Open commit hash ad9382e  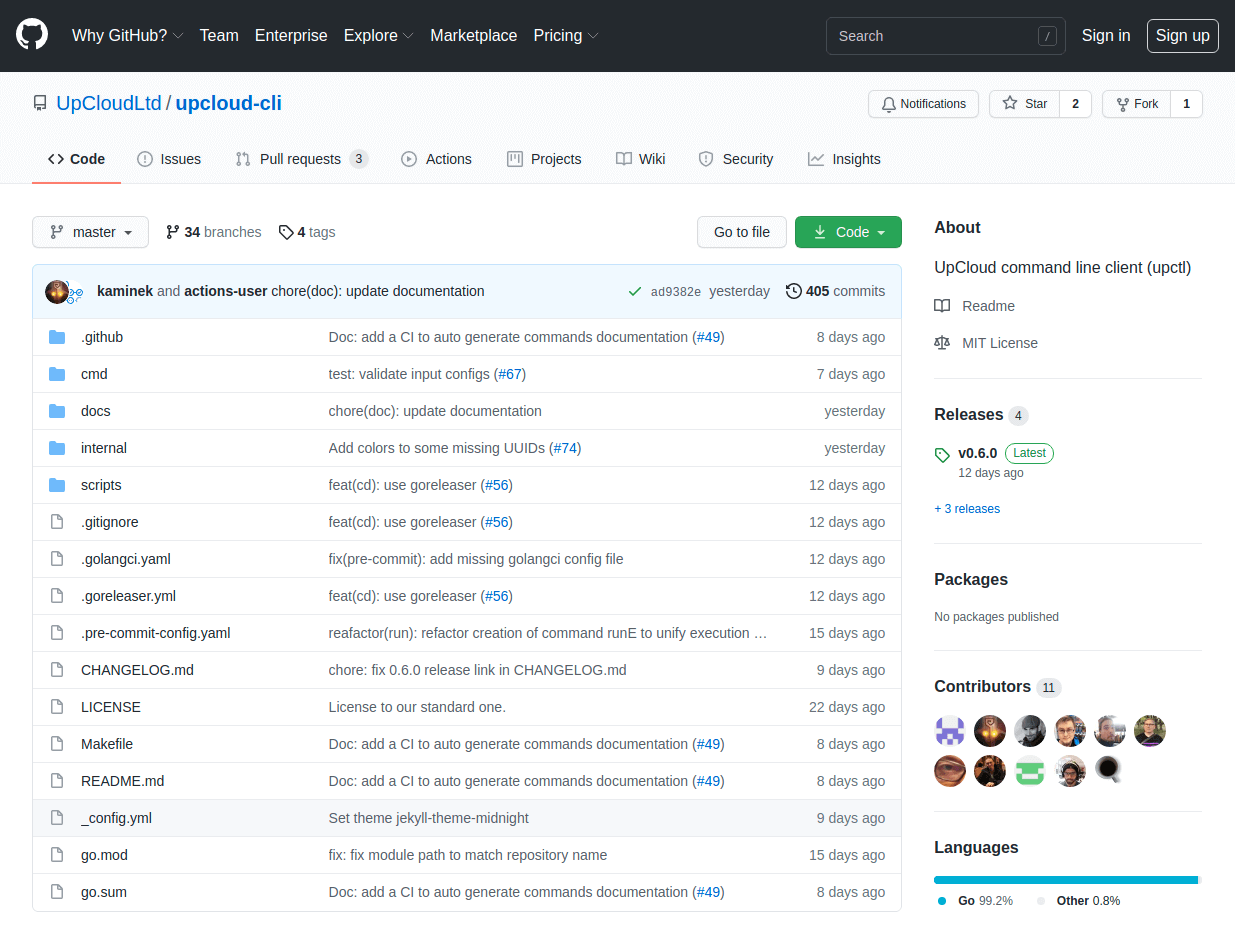pyautogui.click(x=676, y=292)
